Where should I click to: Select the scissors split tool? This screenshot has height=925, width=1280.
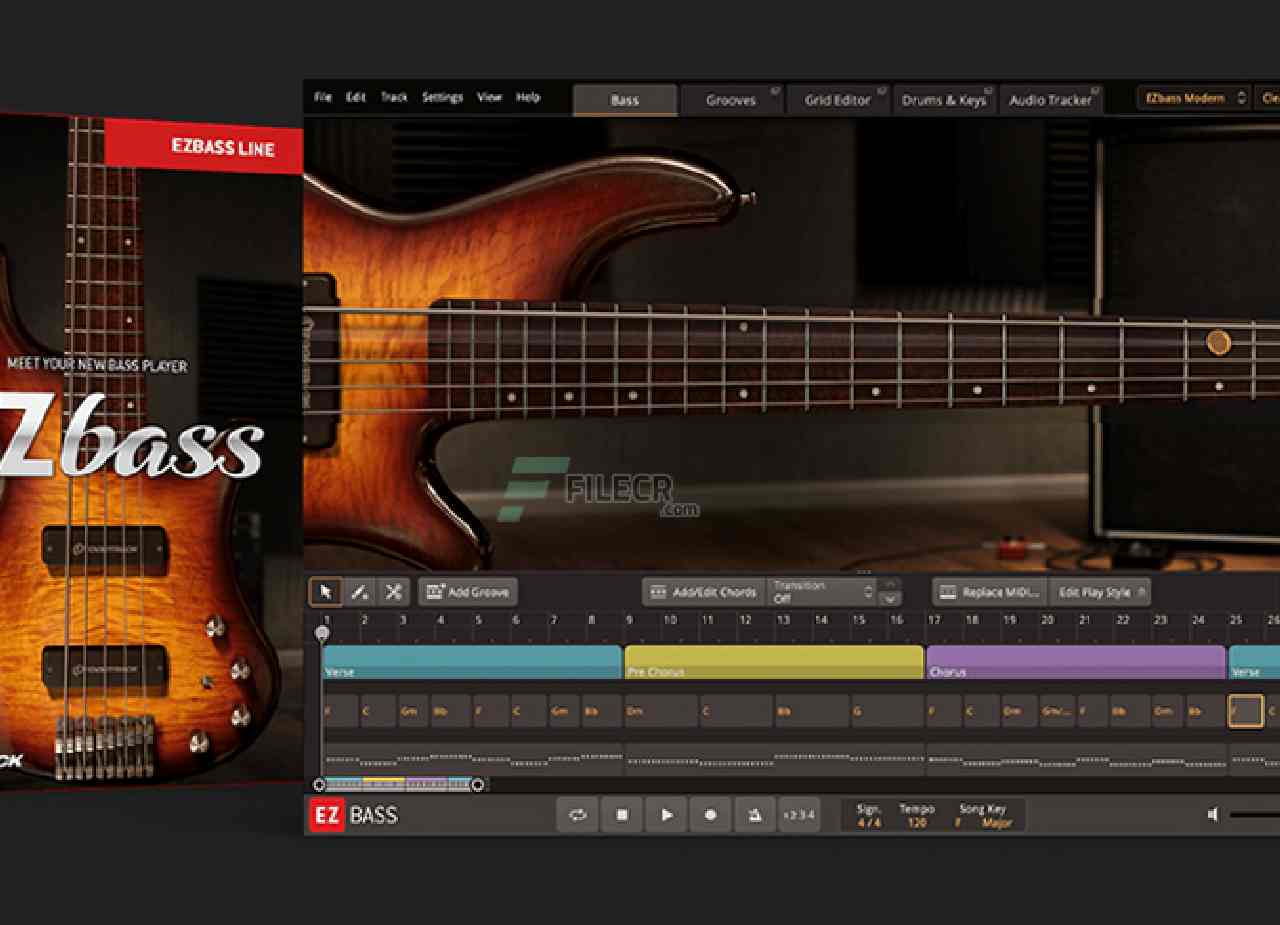(x=393, y=592)
